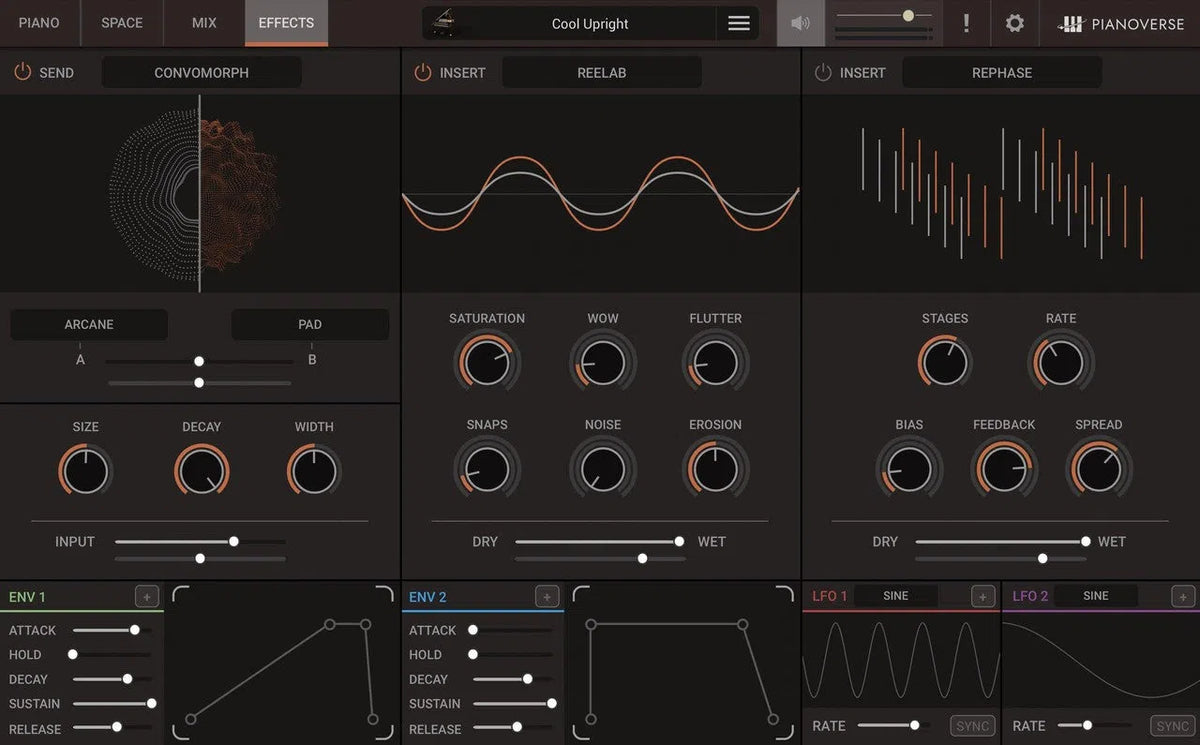
Task: Open the settings gear icon
Action: coord(1014,23)
